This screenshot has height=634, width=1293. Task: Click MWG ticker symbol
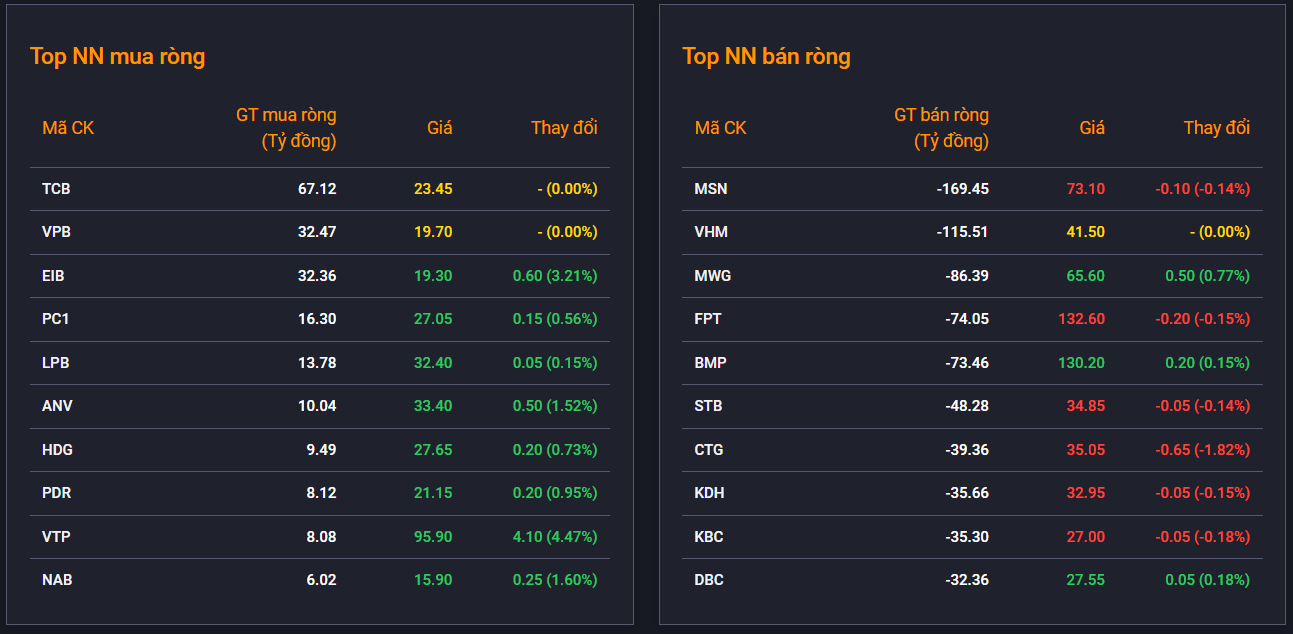point(713,276)
